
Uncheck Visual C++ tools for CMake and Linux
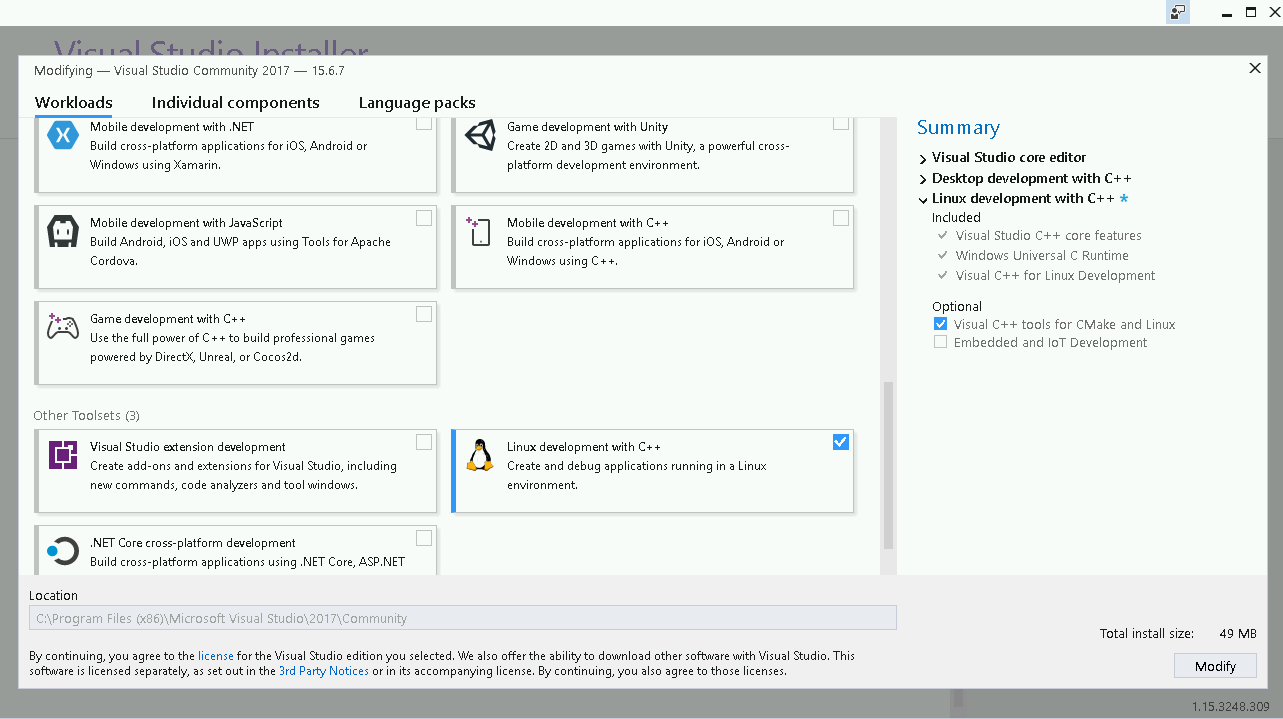[x=940, y=324]
